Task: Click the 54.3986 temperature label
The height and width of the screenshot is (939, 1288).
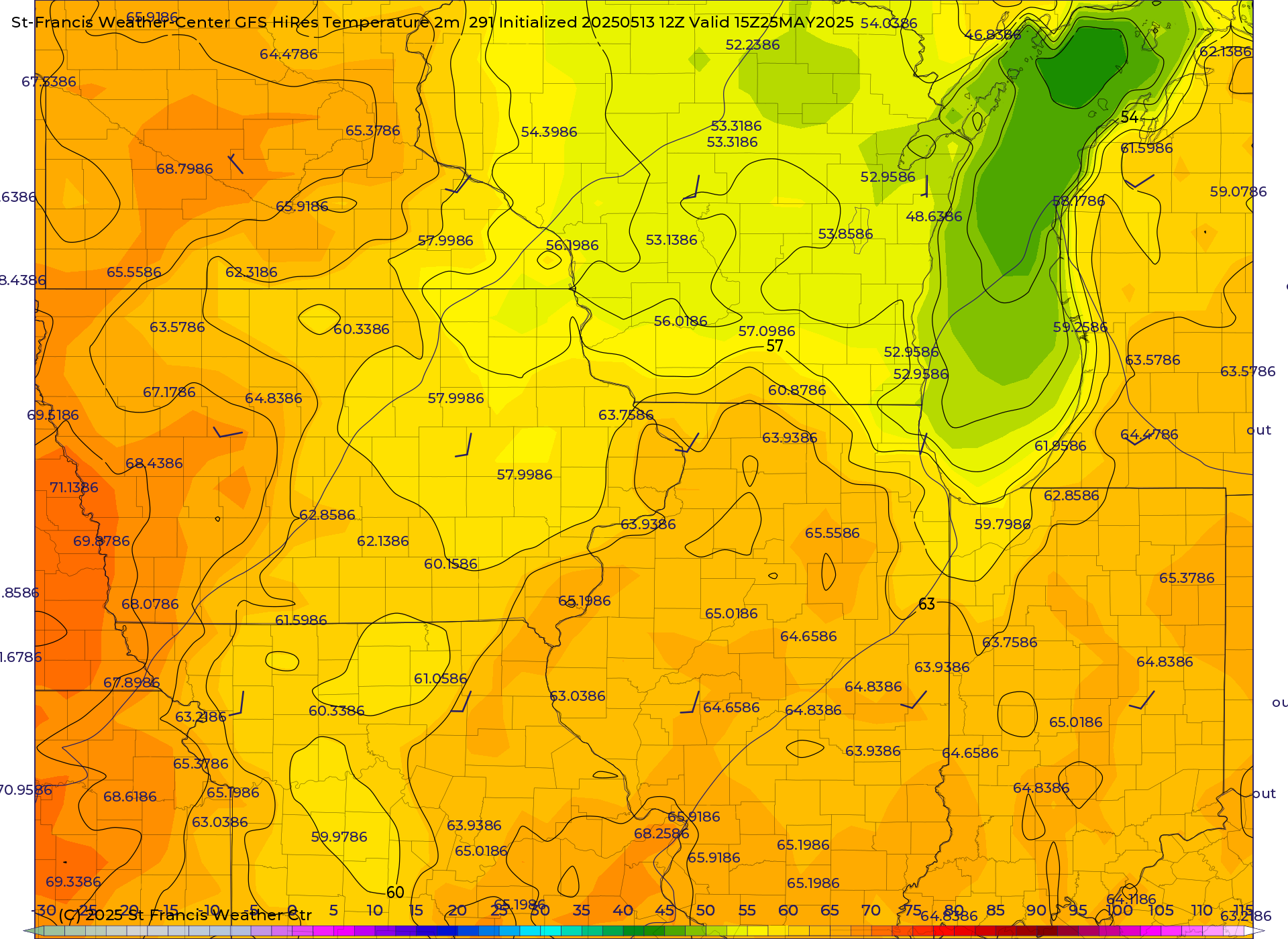Action: (549, 132)
